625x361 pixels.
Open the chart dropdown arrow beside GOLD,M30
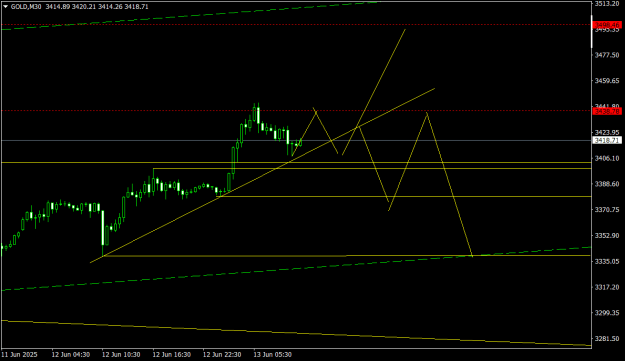coord(5,7)
